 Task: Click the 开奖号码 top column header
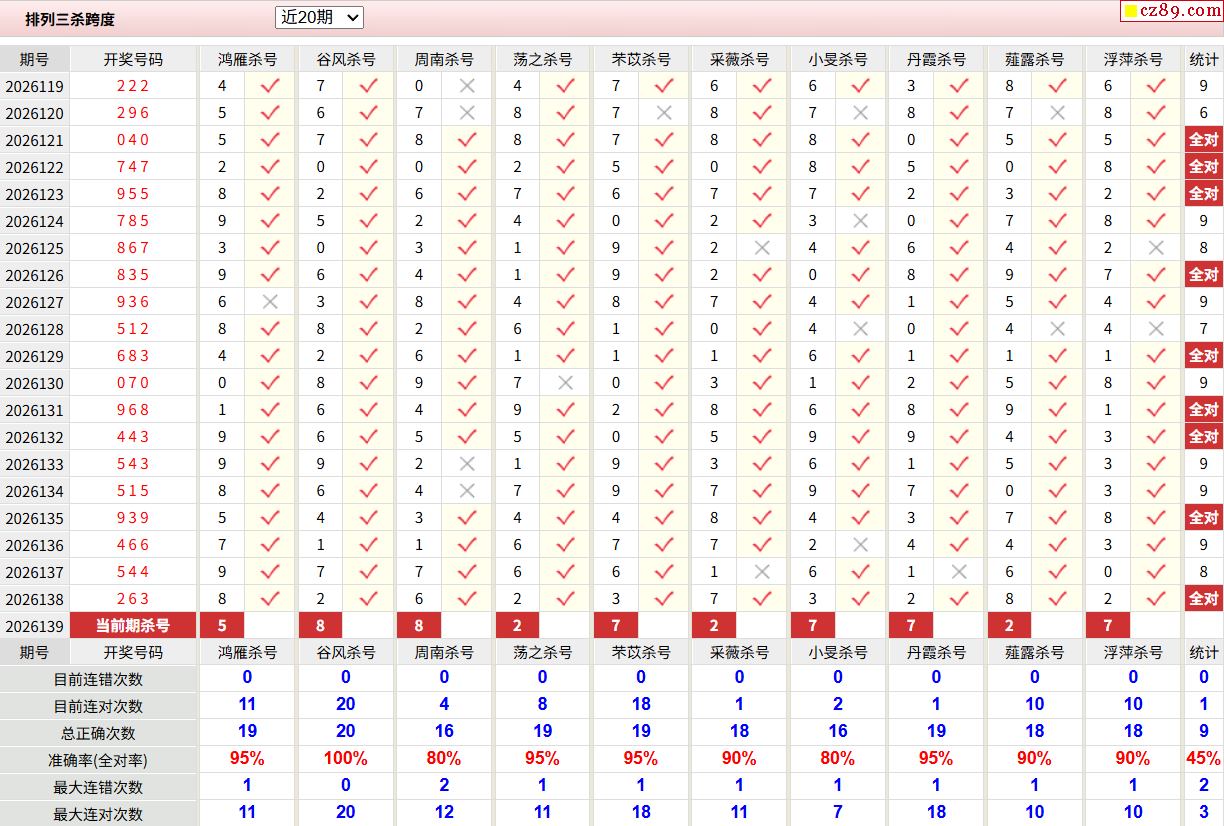[x=133, y=59]
